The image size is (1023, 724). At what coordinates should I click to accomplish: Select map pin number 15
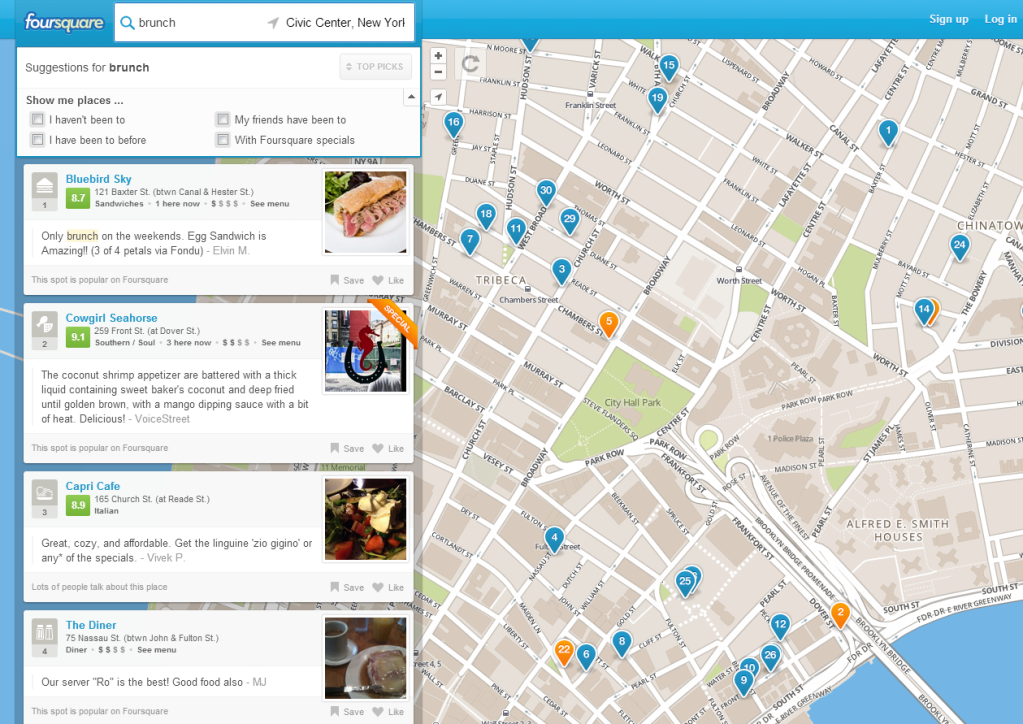click(669, 67)
